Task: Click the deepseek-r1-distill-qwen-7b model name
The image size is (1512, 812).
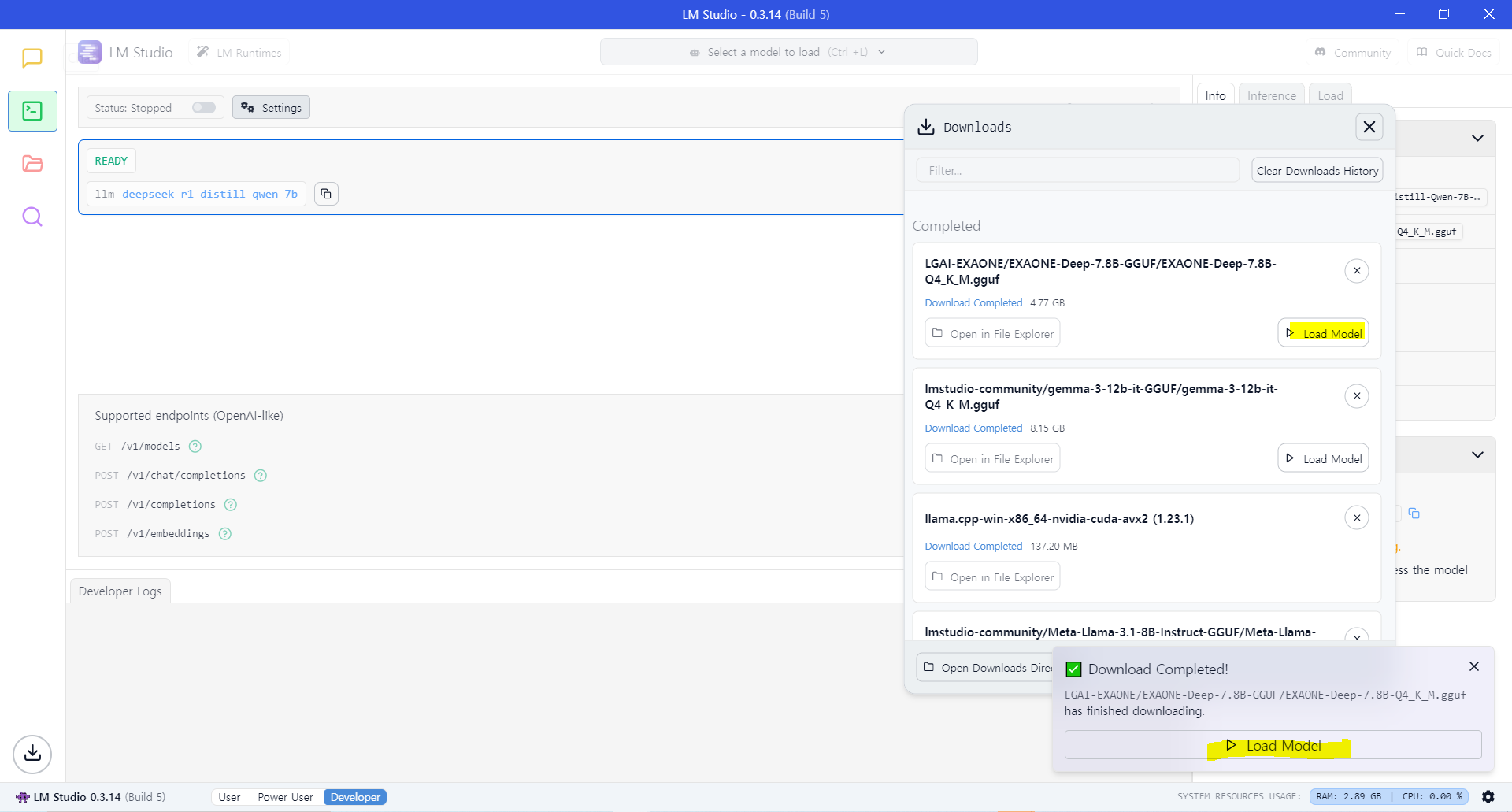Action: pyautogui.click(x=209, y=194)
